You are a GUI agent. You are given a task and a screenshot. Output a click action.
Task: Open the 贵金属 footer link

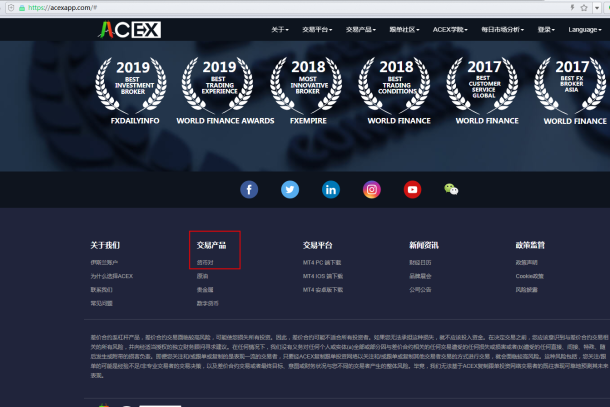(205, 290)
